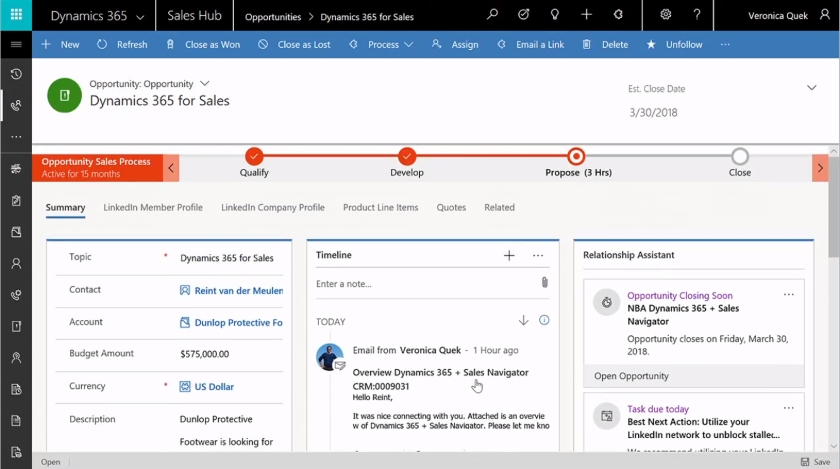
Task: Switch to LinkedIn Company Profile tab
Action: click(x=273, y=207)
